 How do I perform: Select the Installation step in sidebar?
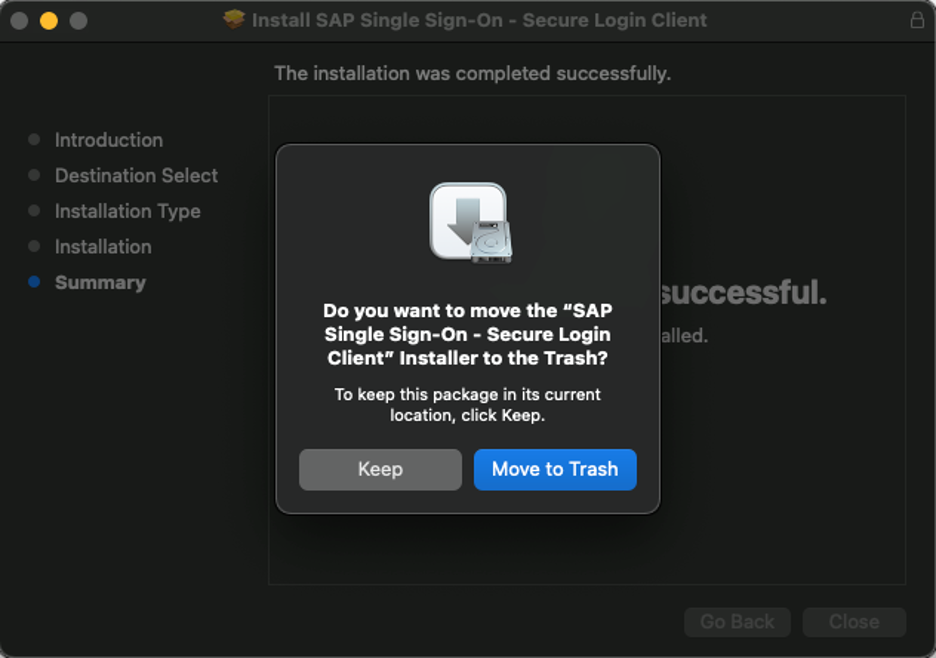tap(103, 247)
